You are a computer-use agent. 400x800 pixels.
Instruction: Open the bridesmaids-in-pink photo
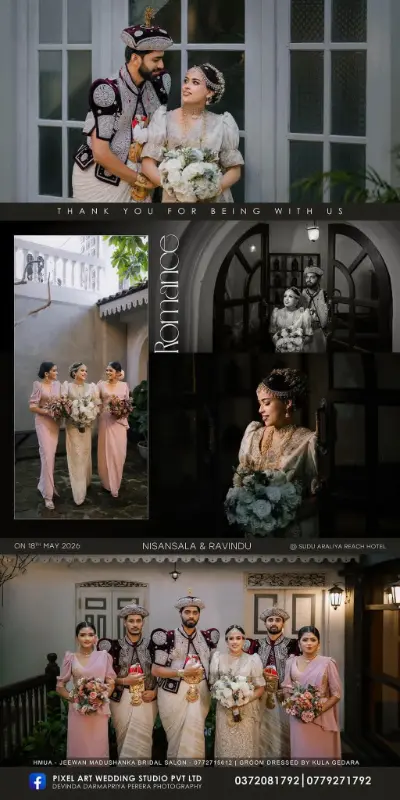(81, 377)
